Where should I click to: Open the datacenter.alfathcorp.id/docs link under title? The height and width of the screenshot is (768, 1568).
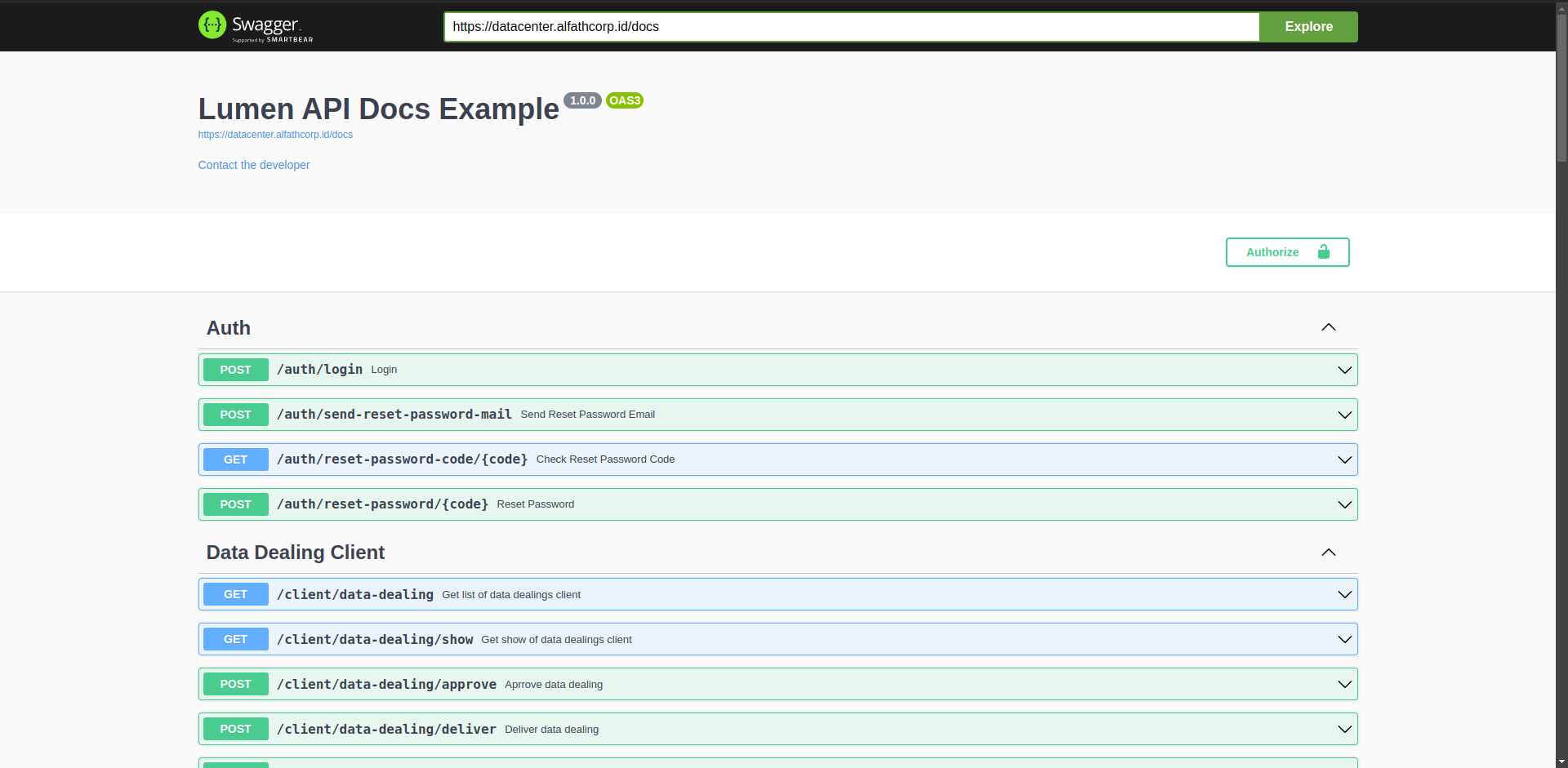[x=275, y=135]
